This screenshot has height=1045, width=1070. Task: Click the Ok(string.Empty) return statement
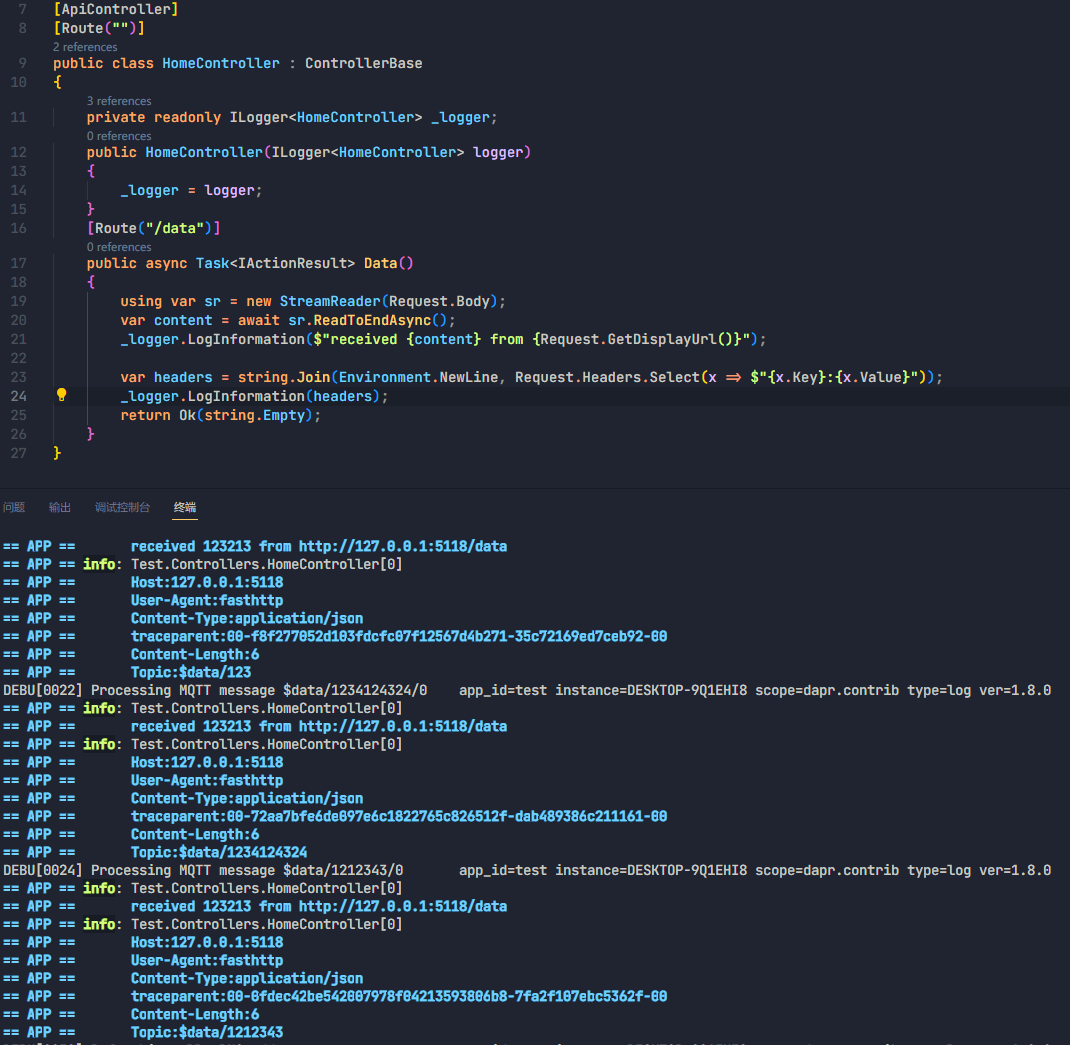(245, 414)
